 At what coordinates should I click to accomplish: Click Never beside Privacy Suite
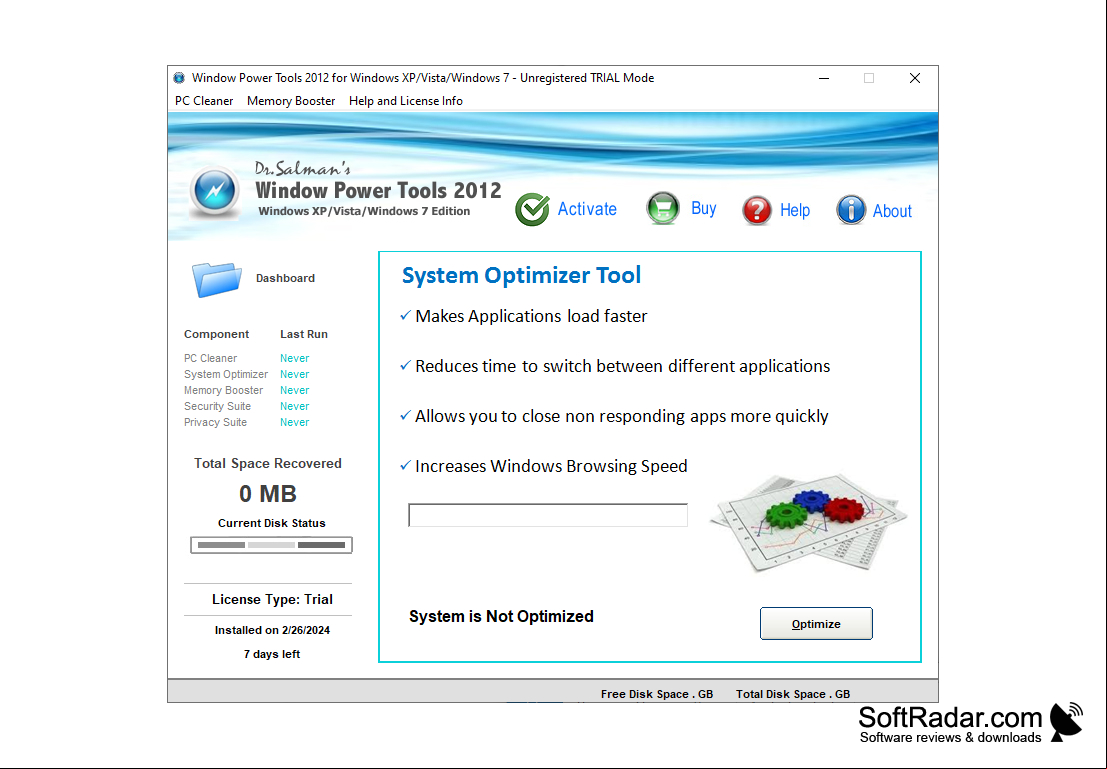coord(294,422)
